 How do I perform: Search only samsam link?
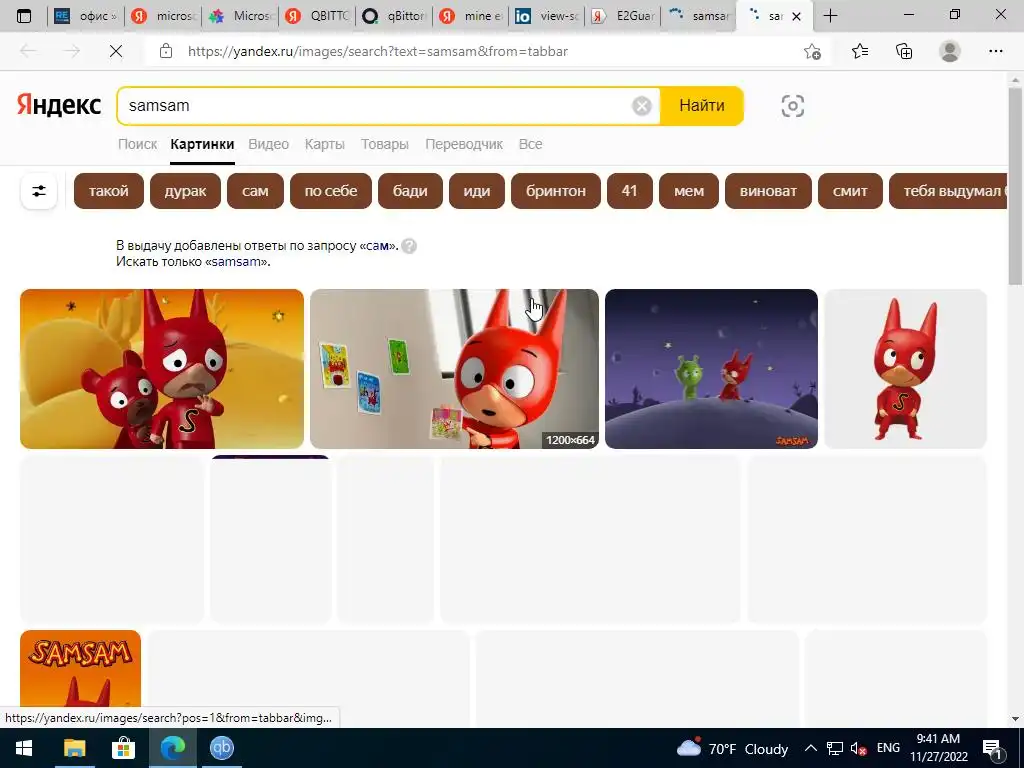tap(236, 262)
